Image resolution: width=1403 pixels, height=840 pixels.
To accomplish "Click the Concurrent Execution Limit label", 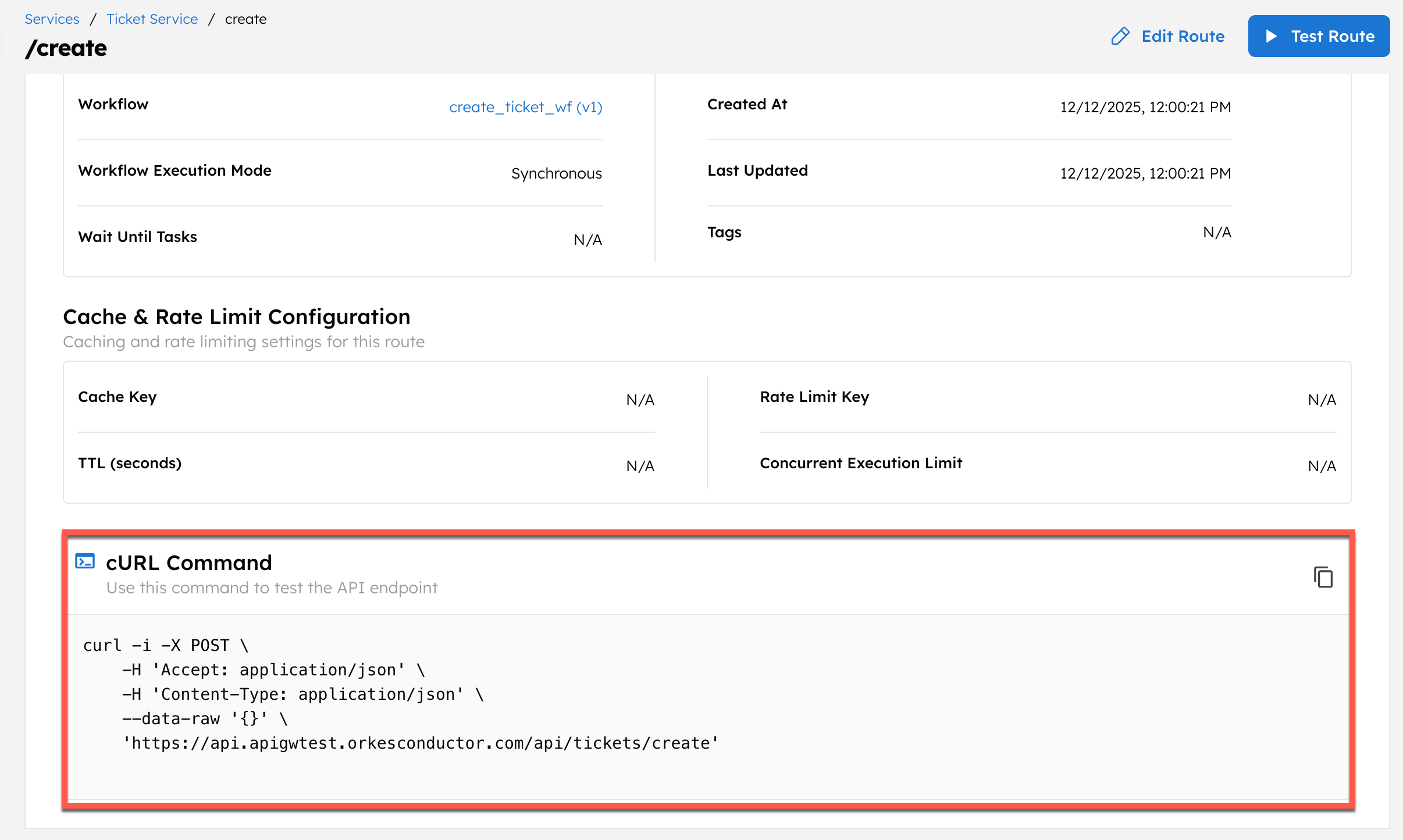I will 860,463.
